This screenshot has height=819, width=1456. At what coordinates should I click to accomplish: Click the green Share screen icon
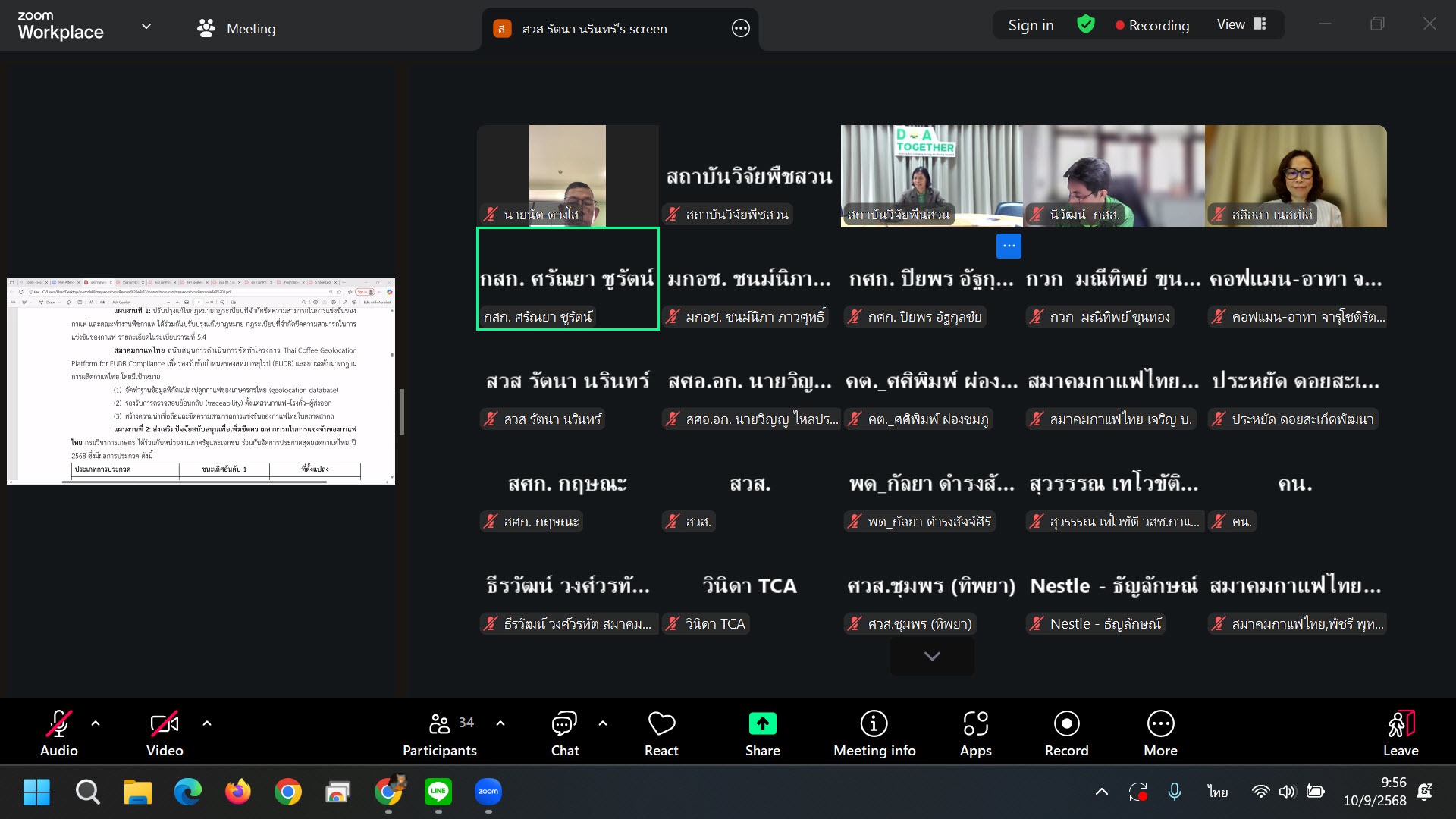pyautogui.click(x=762, y=724)
